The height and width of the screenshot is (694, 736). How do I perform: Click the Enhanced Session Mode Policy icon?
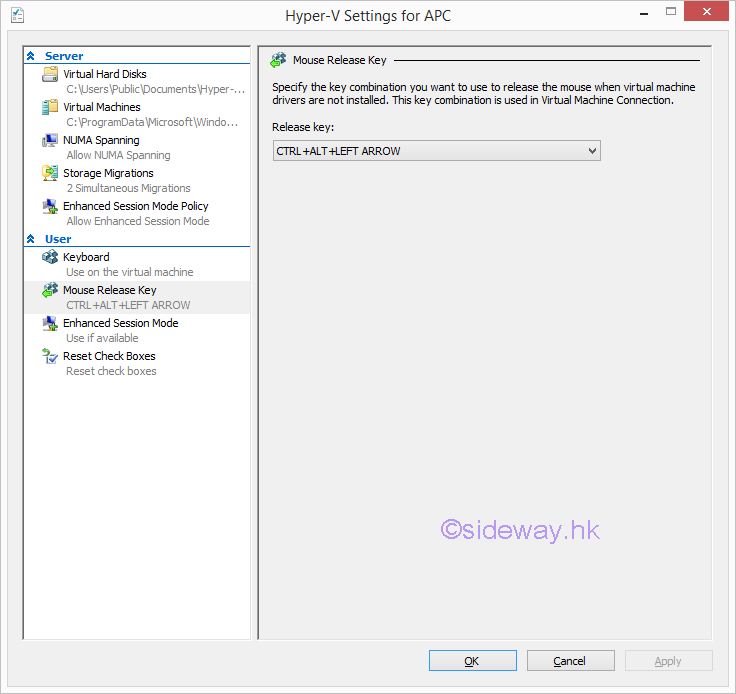coord(50,207)
